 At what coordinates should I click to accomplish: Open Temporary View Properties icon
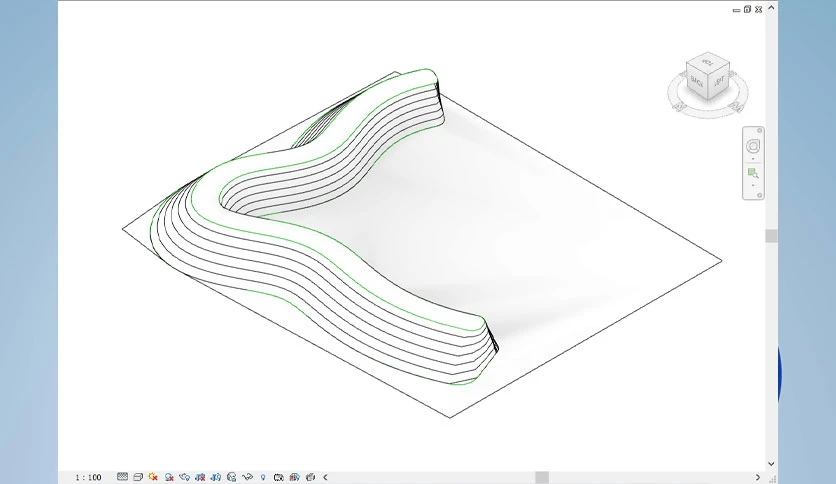[278, 477]
